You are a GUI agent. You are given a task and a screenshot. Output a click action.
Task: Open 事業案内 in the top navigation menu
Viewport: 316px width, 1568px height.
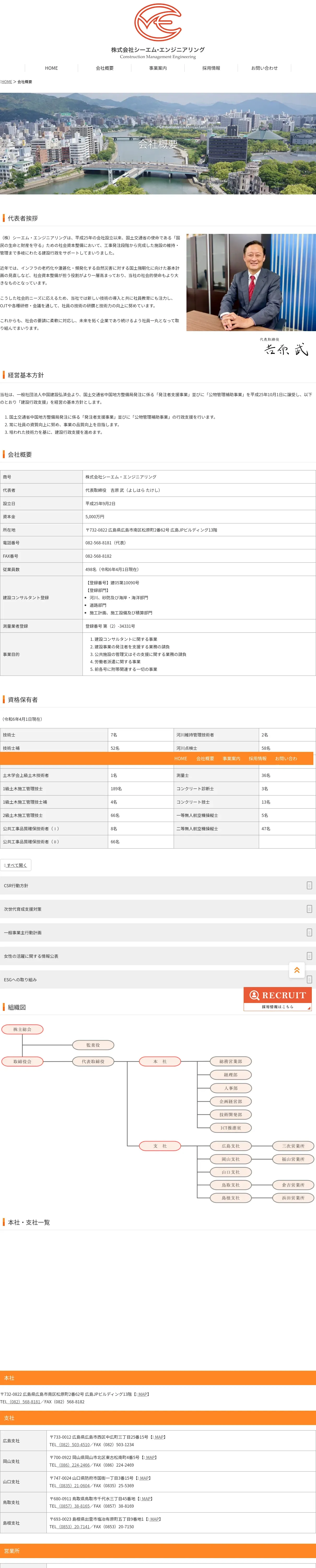158,68
